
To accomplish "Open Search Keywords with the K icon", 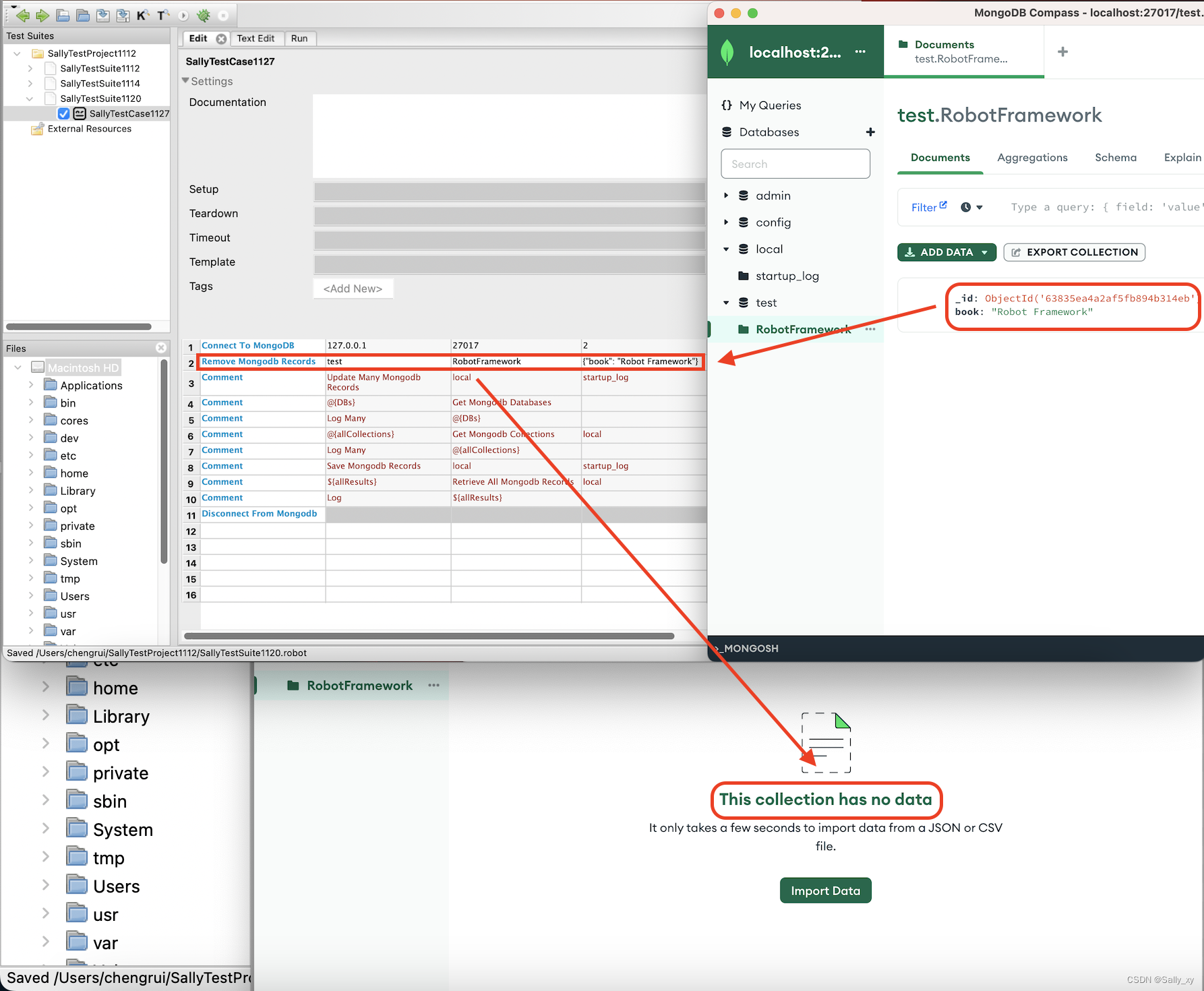I will [x=143, y=15].
